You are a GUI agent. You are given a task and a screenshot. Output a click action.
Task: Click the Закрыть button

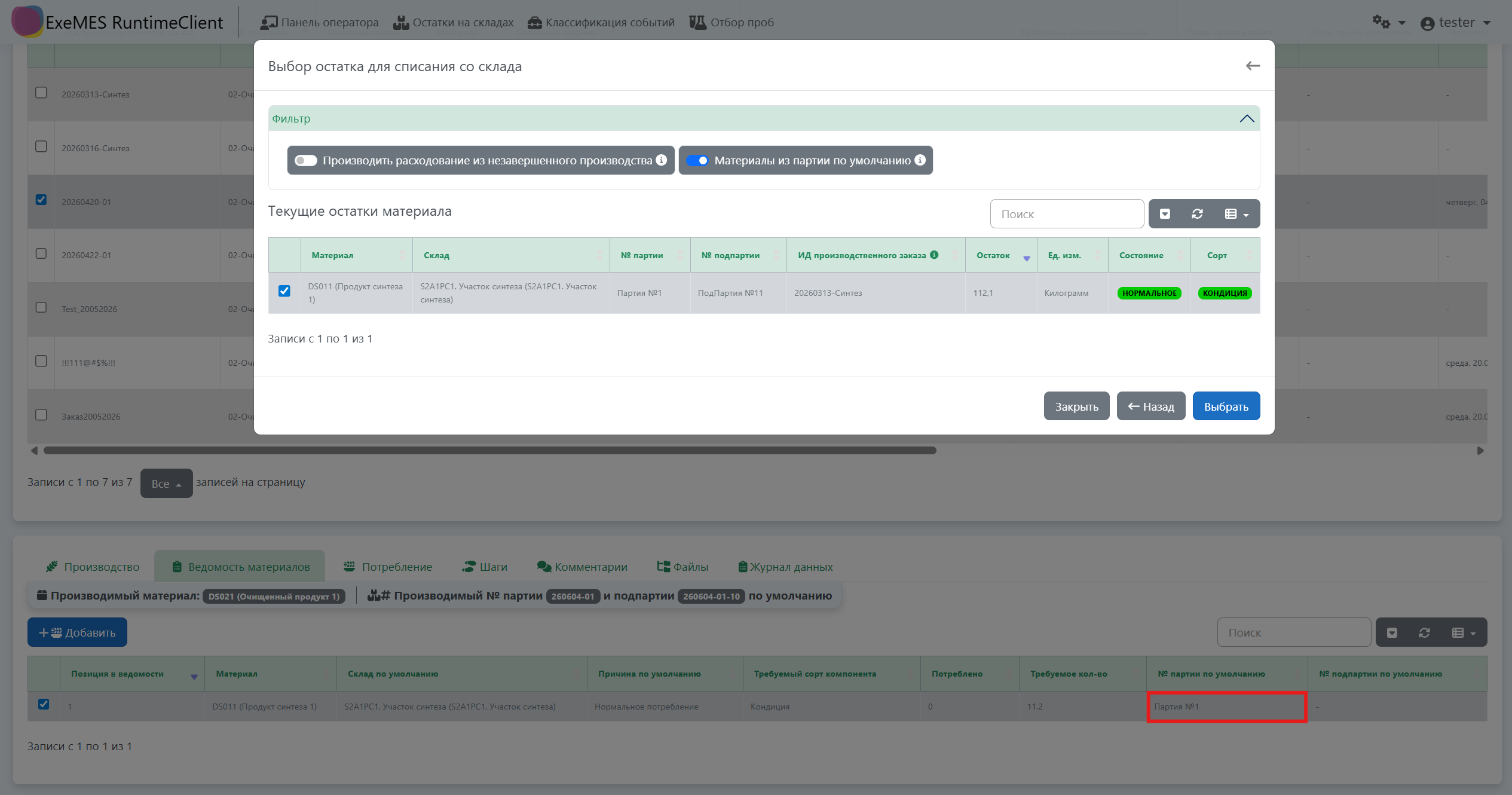click(x=1076, y=406)
